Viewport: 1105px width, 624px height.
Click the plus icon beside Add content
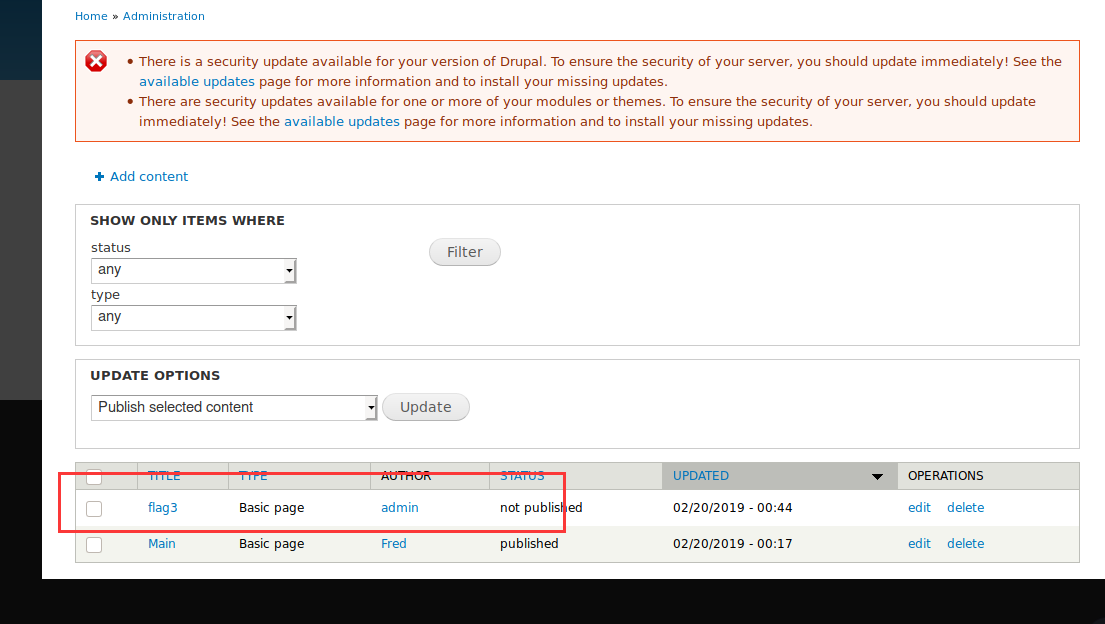pos(99,176)
